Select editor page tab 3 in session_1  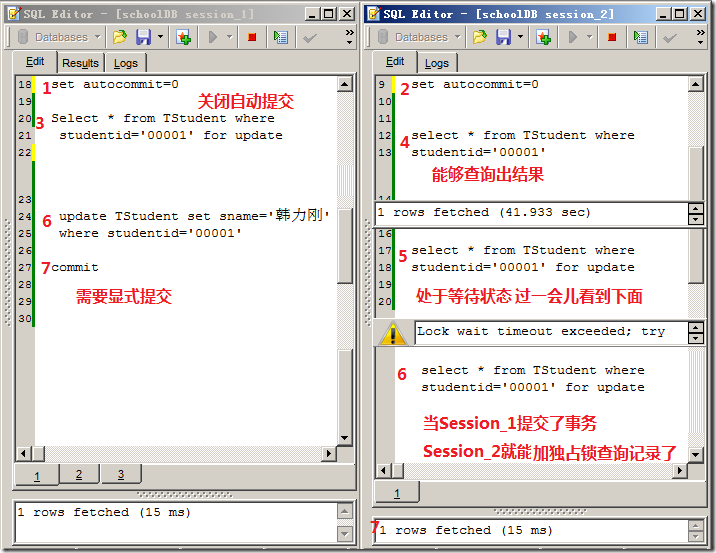[x=121, y=474]
